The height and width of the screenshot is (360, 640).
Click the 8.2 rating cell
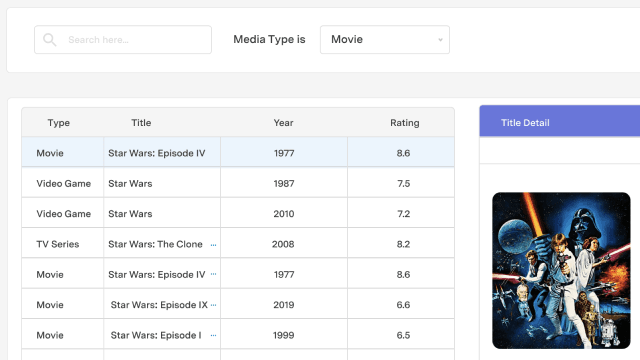401,243
